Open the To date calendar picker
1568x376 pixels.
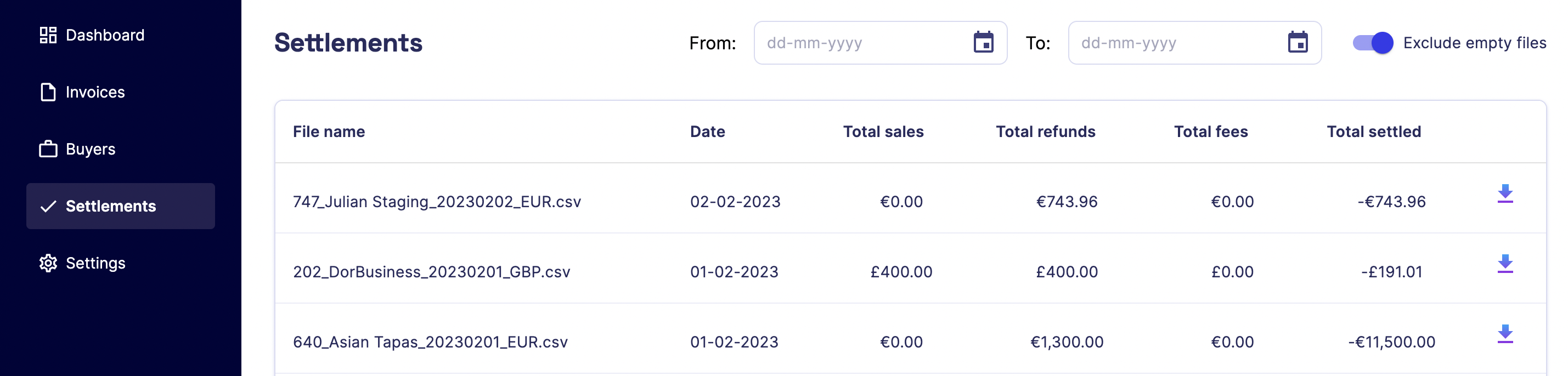point(1297,43)
